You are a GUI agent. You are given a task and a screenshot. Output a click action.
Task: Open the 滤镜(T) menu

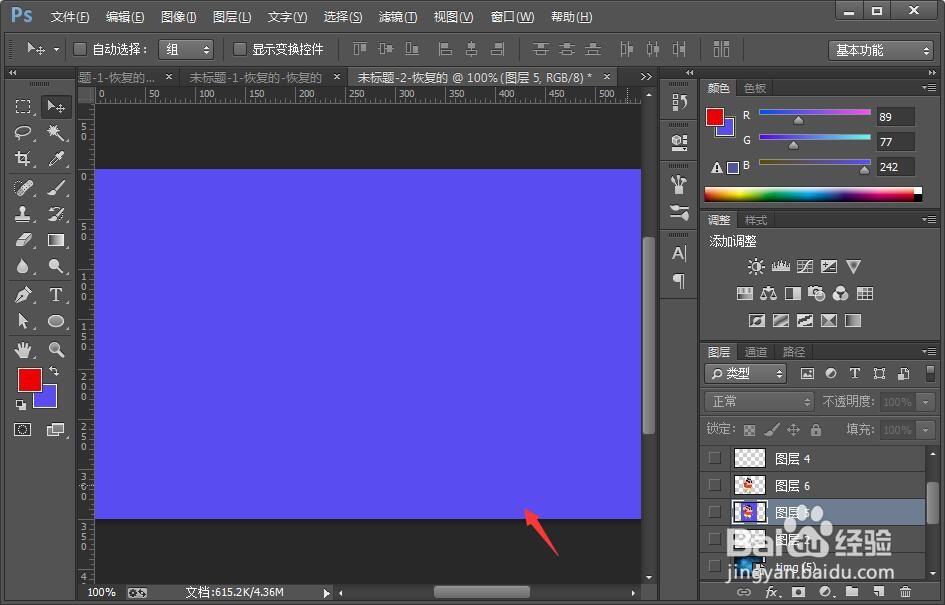pos(398,17)
